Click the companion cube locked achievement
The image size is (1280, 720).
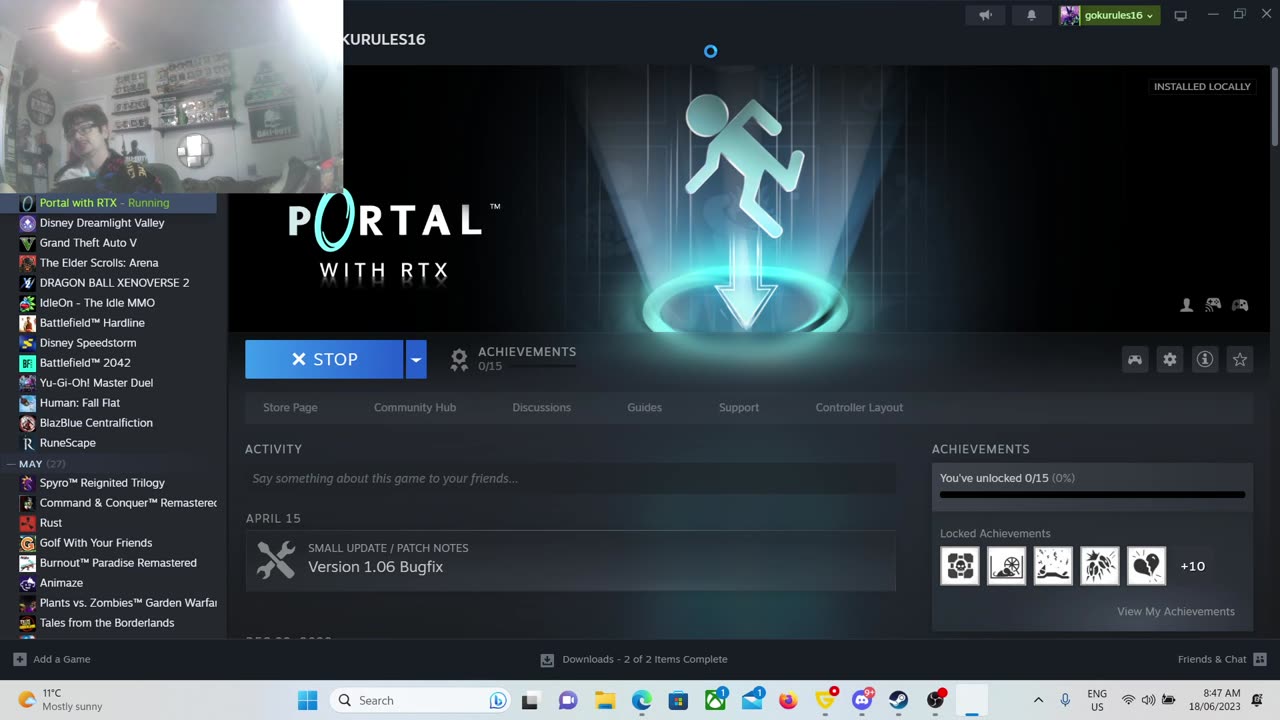960,566
